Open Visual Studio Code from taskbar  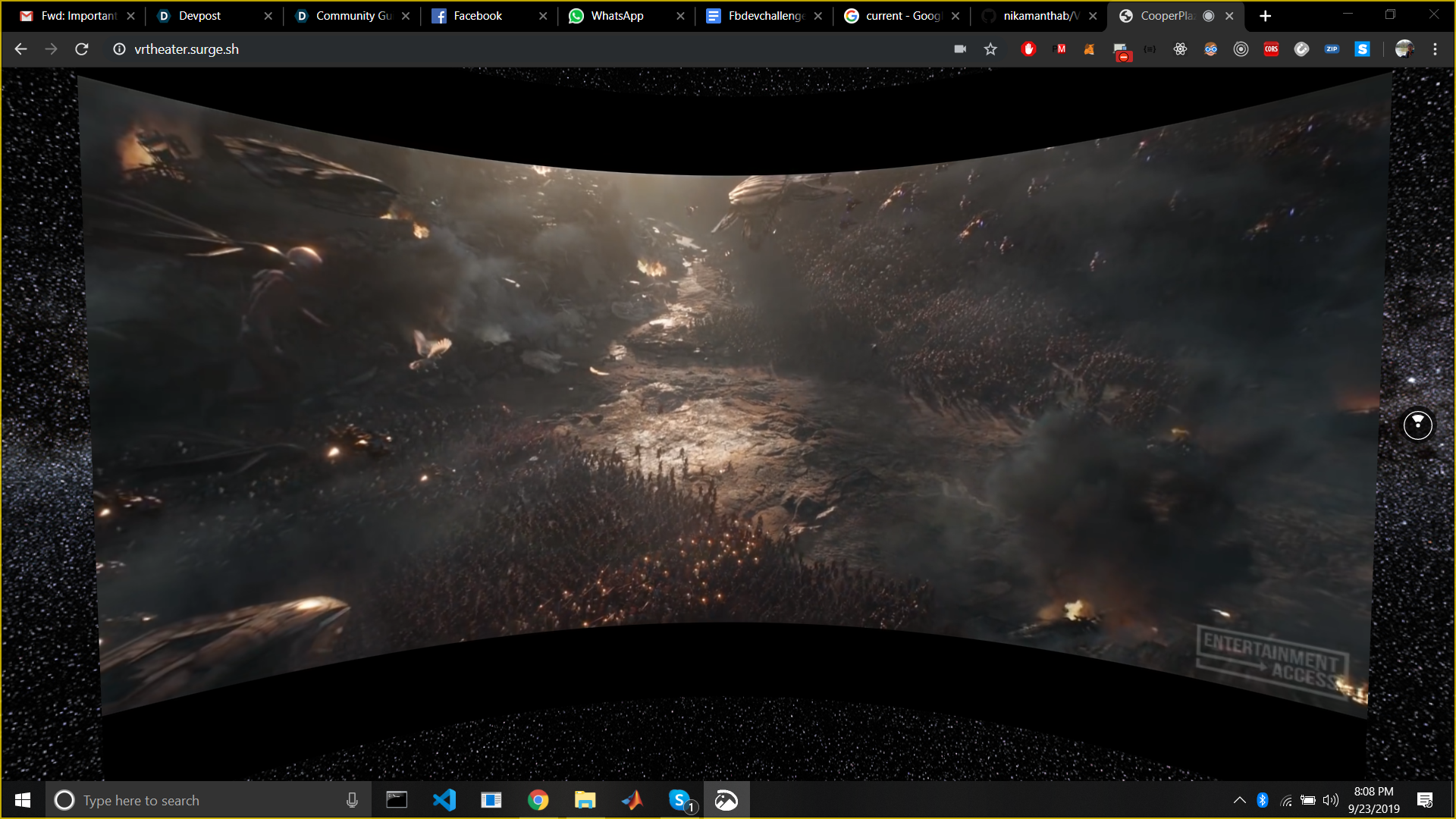pos(444,800)
